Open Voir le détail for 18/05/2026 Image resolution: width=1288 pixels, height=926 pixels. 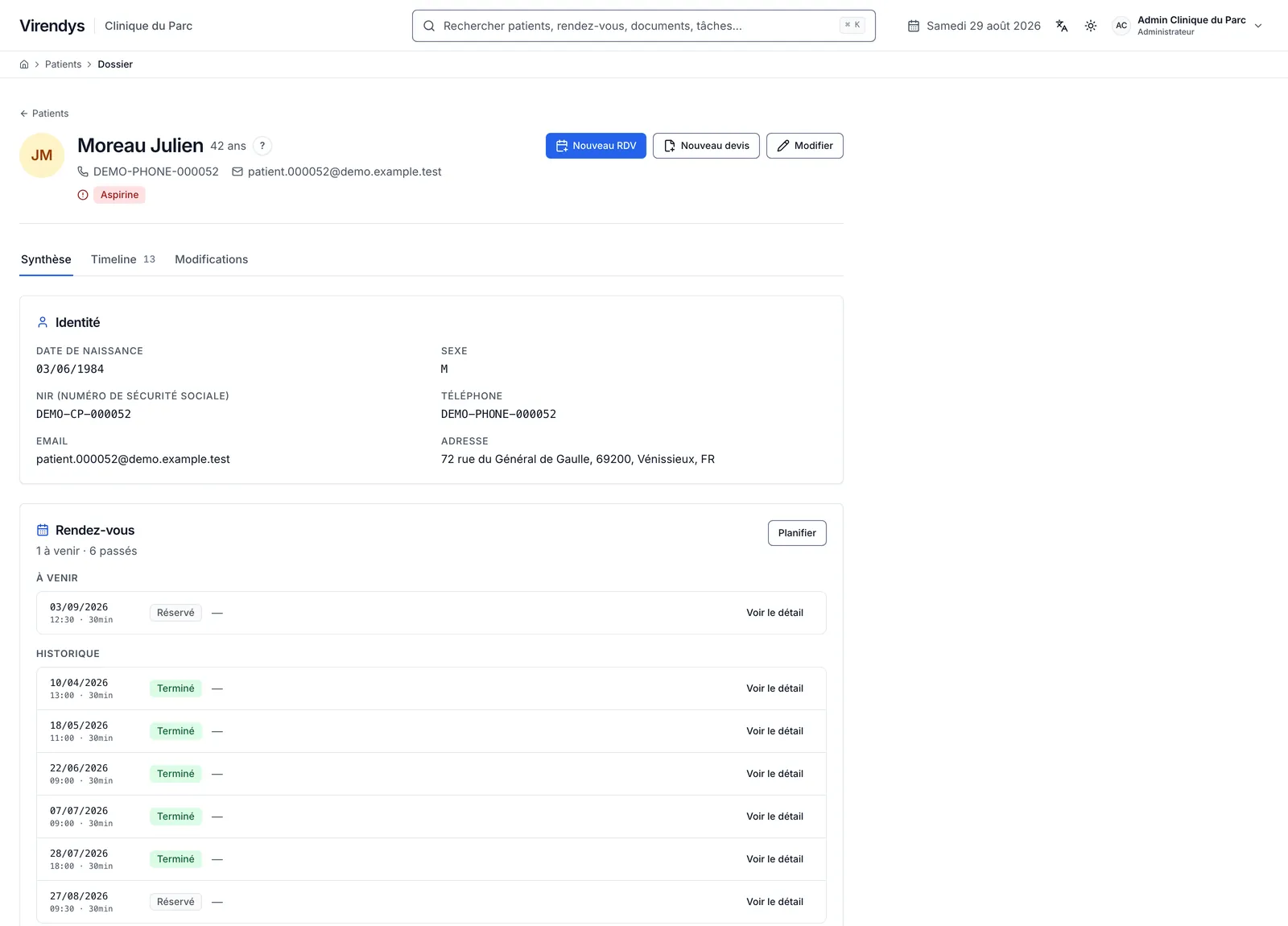click(774, 731)
